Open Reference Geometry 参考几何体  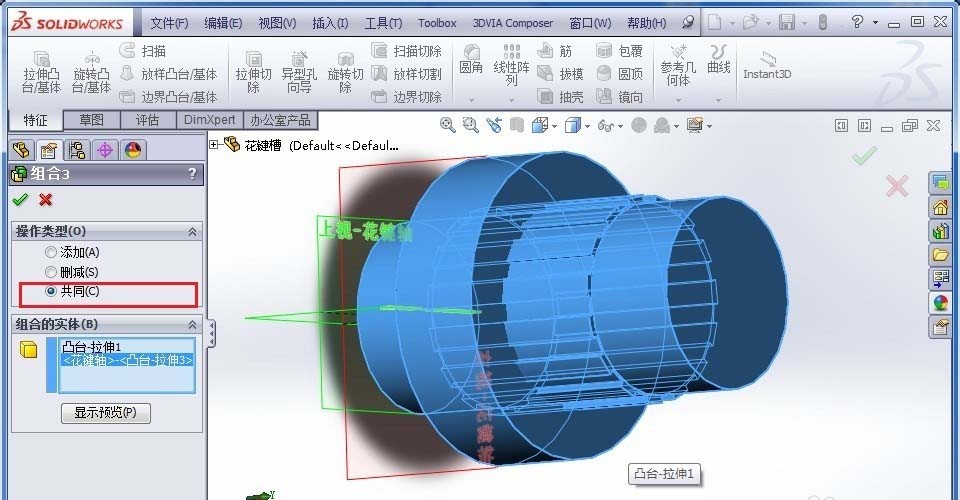pos(678,65)
